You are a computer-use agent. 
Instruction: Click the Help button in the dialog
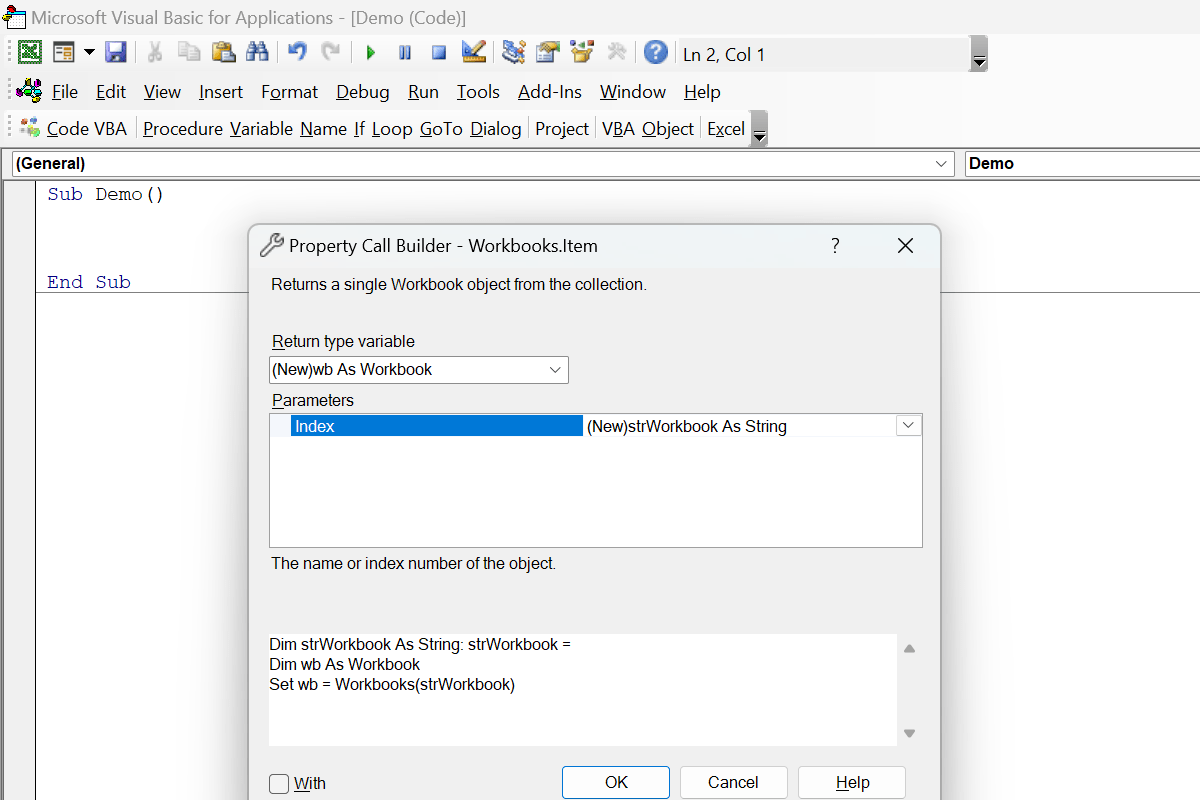[x=852, y=783]
